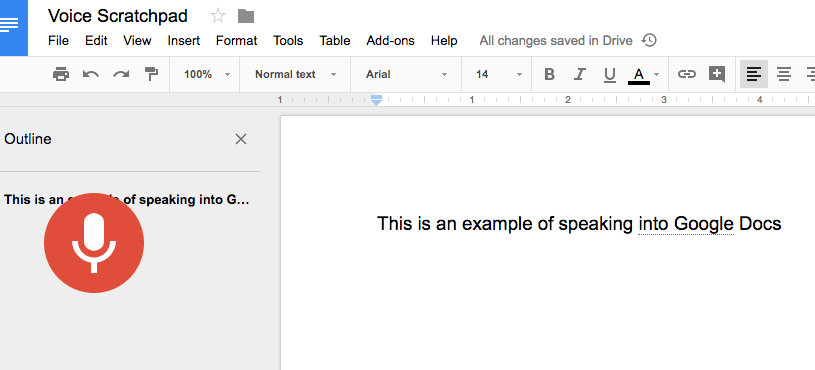Click the 'Outline' panel heading

pyautogui.click(x=28, y=139)
